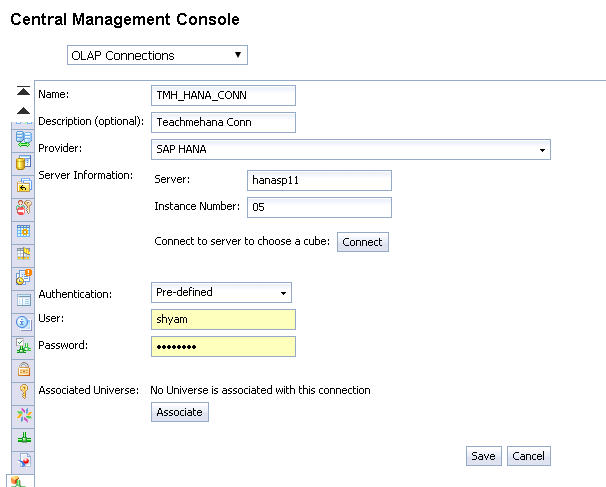The width and height of the screenshot is (606, 487).
Task: Open the yellow cylinder database sidebar icon
Action: (24, 163)
